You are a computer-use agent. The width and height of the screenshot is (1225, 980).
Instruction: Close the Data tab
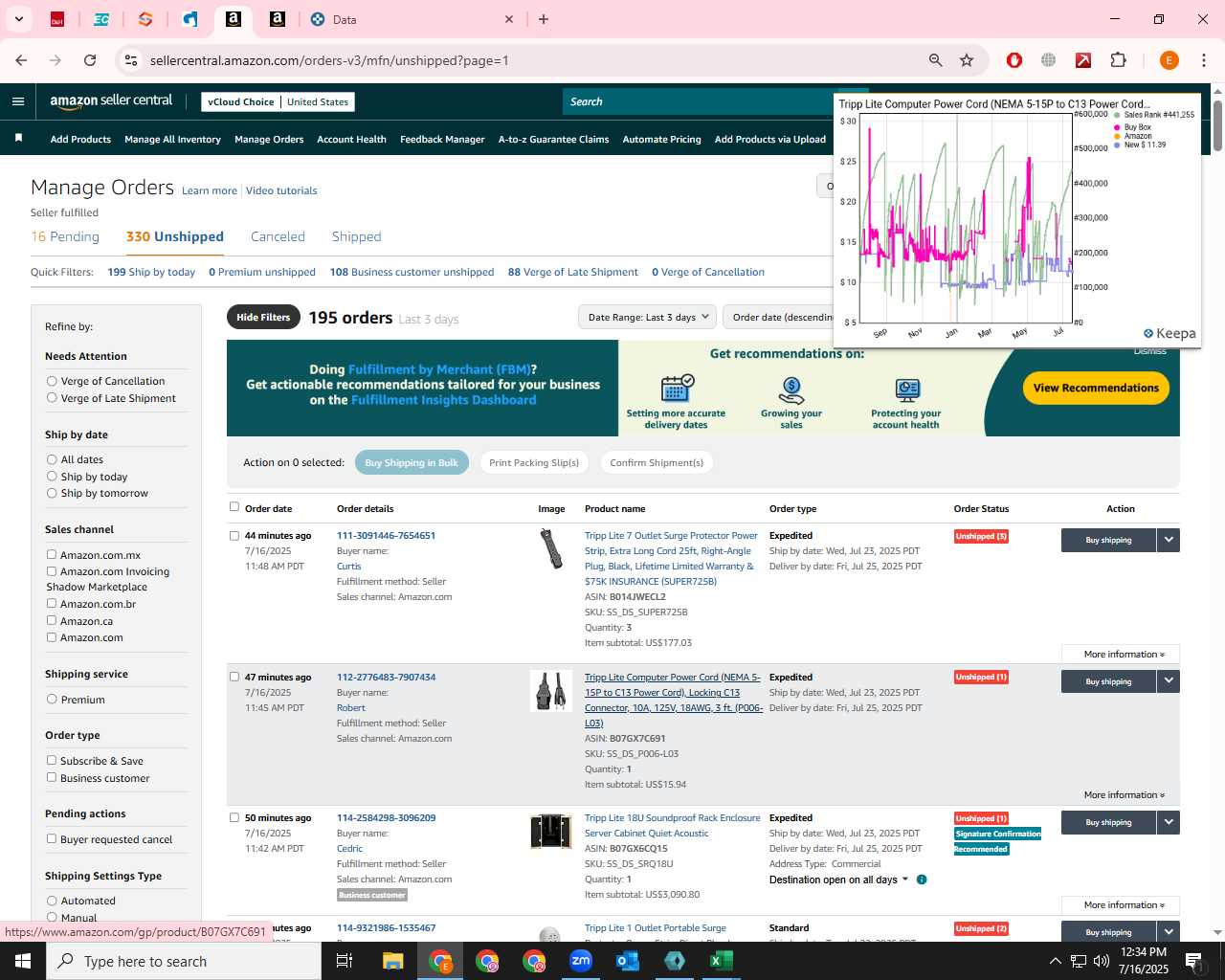(509, 19)
